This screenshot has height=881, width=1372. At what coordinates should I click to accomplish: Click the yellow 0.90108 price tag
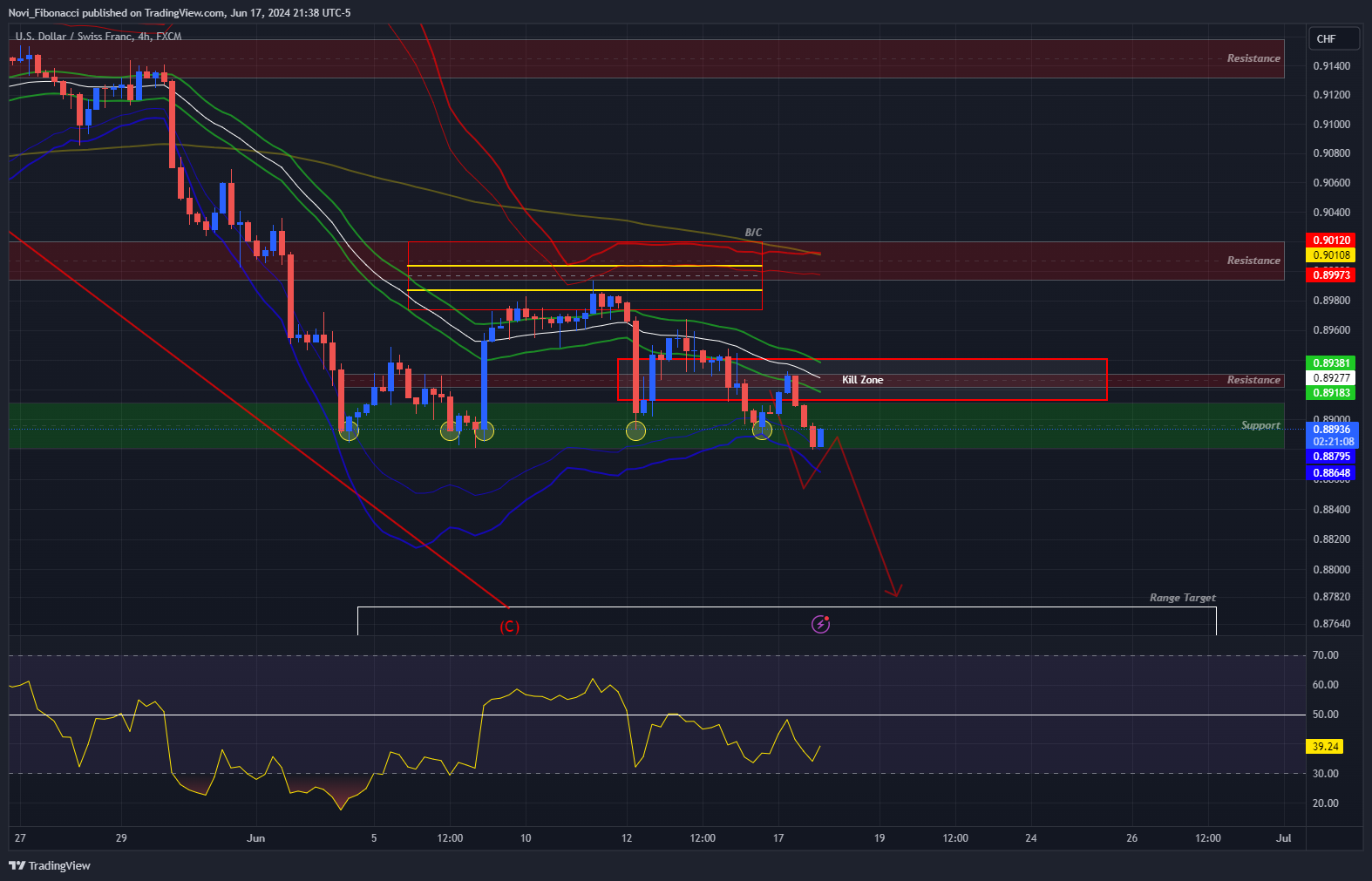1331,255
